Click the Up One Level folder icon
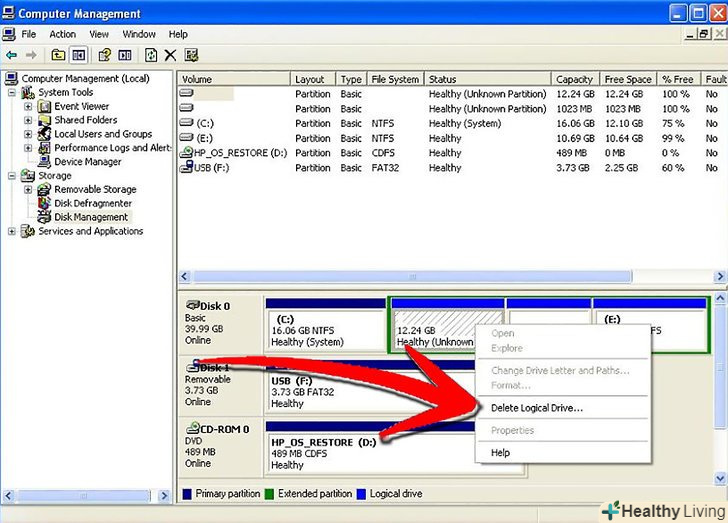 [58, 56]
